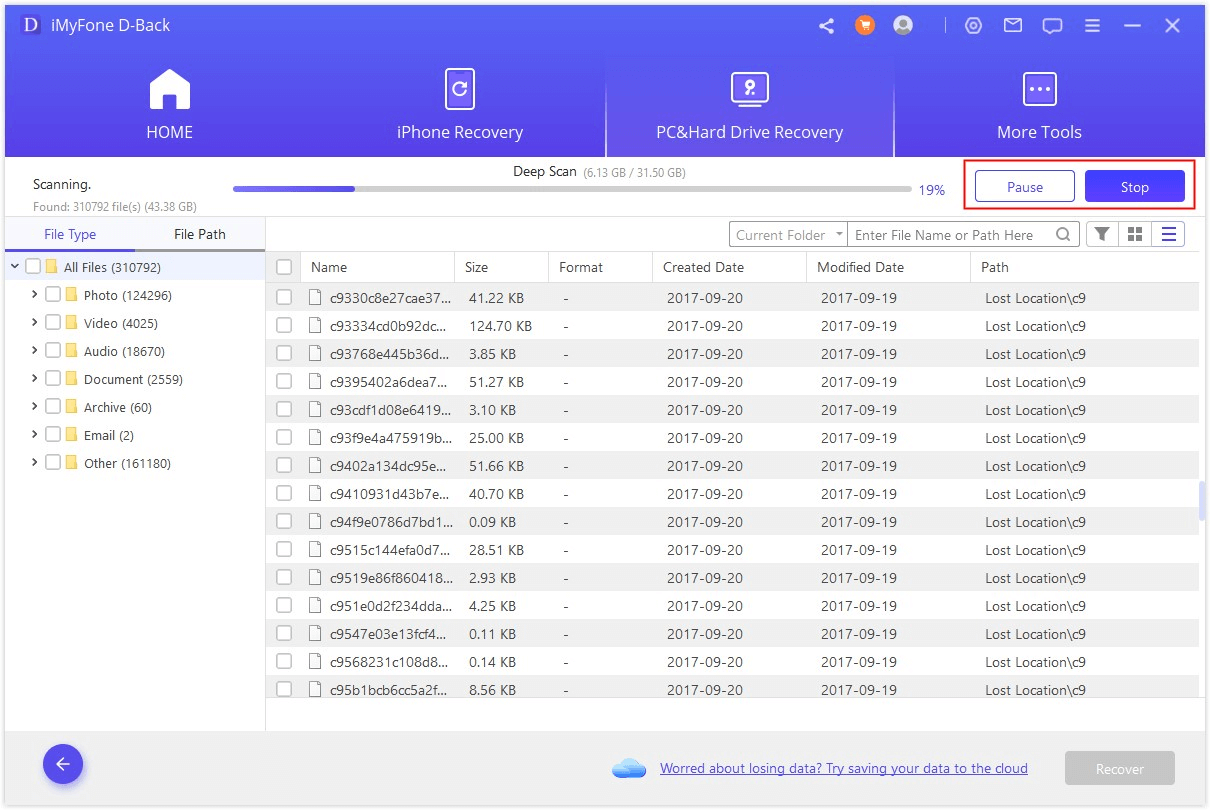
Task: Click file icon for c9410931d43b7e
Action: point(316,494)
